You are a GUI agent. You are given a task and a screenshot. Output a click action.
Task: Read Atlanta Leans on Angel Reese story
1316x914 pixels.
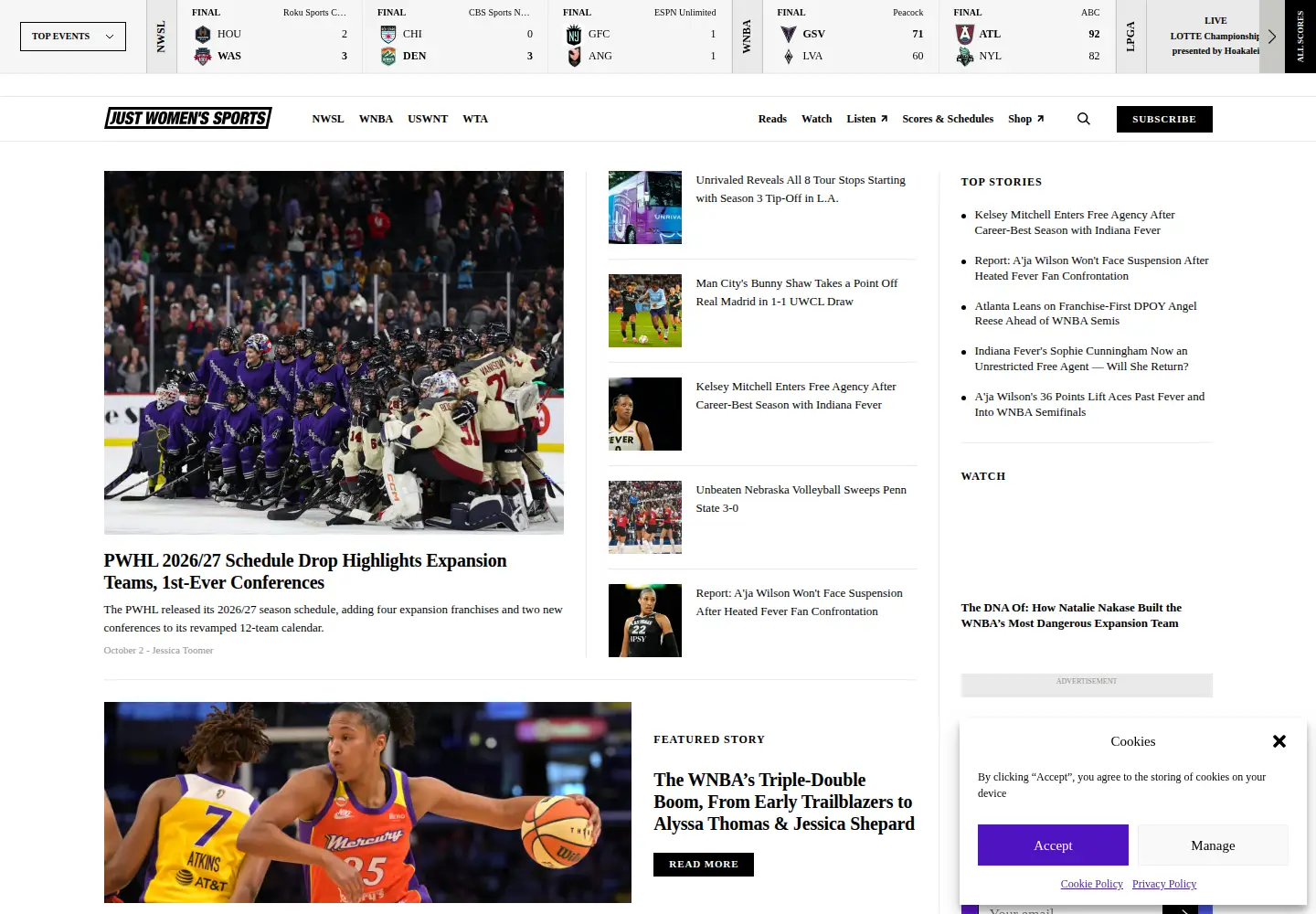click(1086, 314)
